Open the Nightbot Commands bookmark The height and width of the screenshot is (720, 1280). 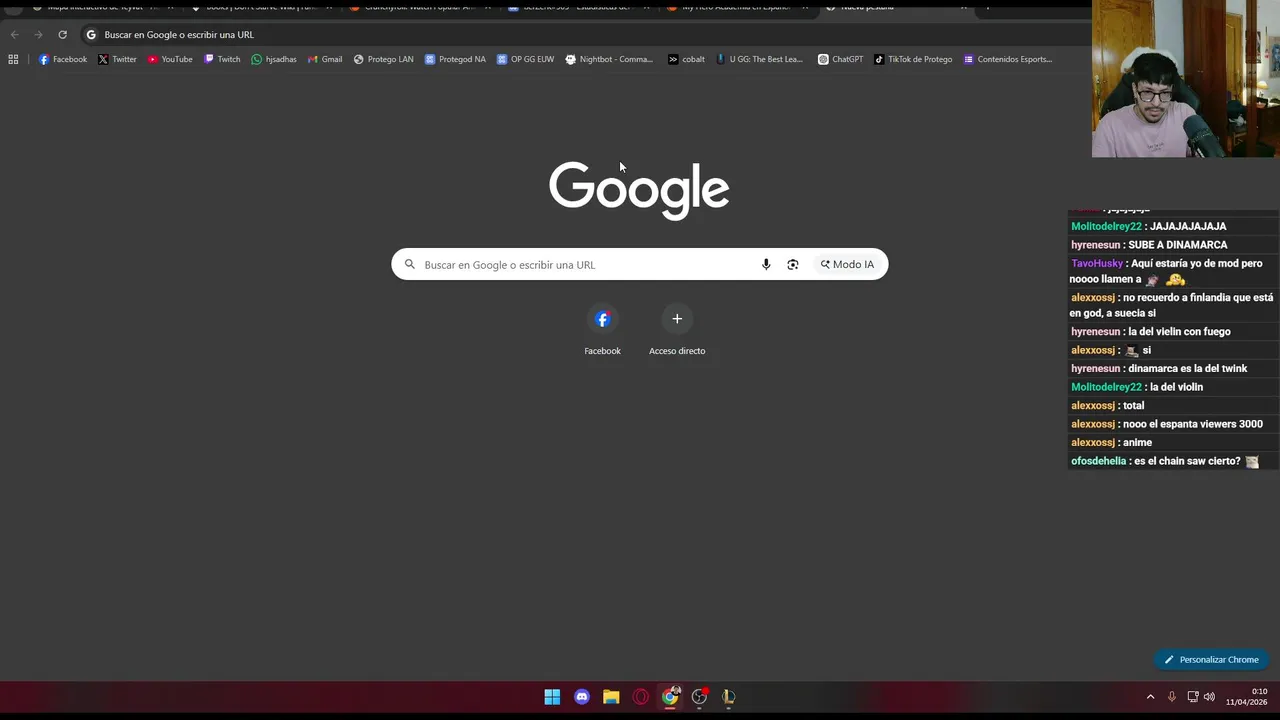click(x=609, y=59)
